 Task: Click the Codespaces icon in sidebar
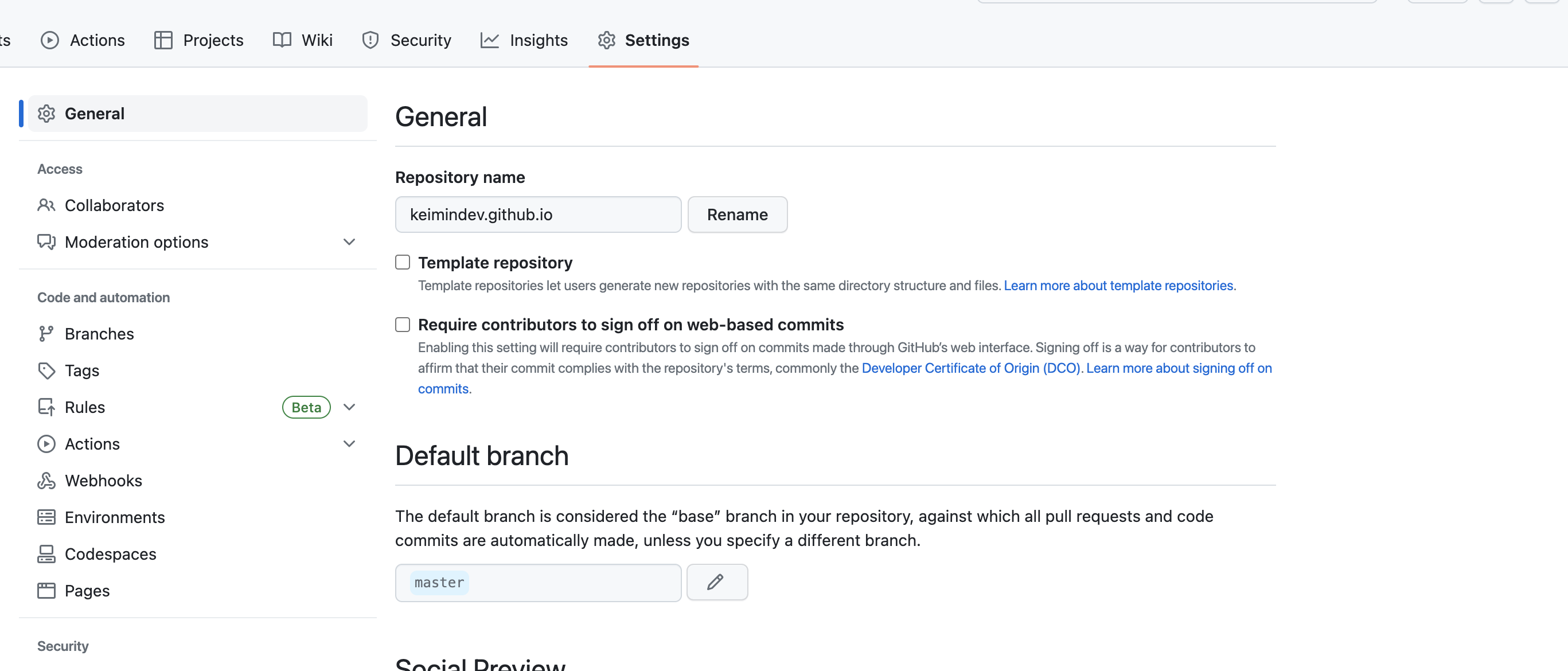click(x=46, y=553)
